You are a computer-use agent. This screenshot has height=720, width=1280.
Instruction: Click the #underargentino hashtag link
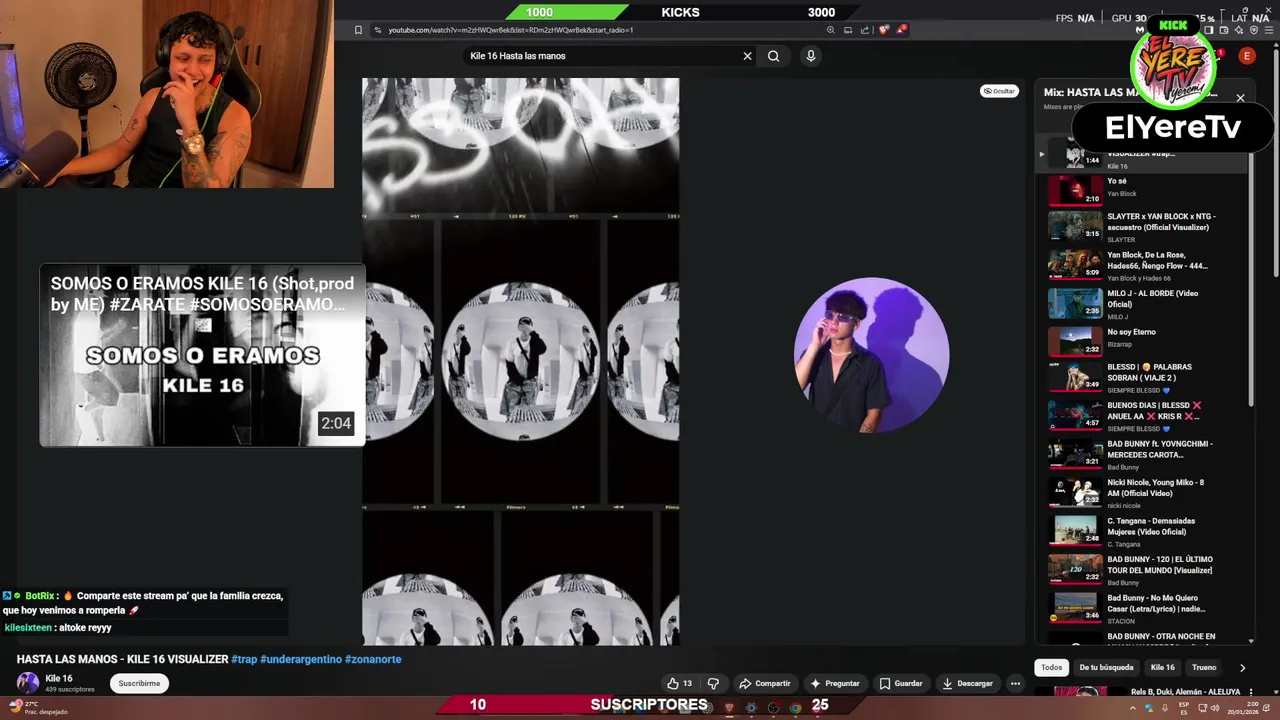[x=300, y=659]
